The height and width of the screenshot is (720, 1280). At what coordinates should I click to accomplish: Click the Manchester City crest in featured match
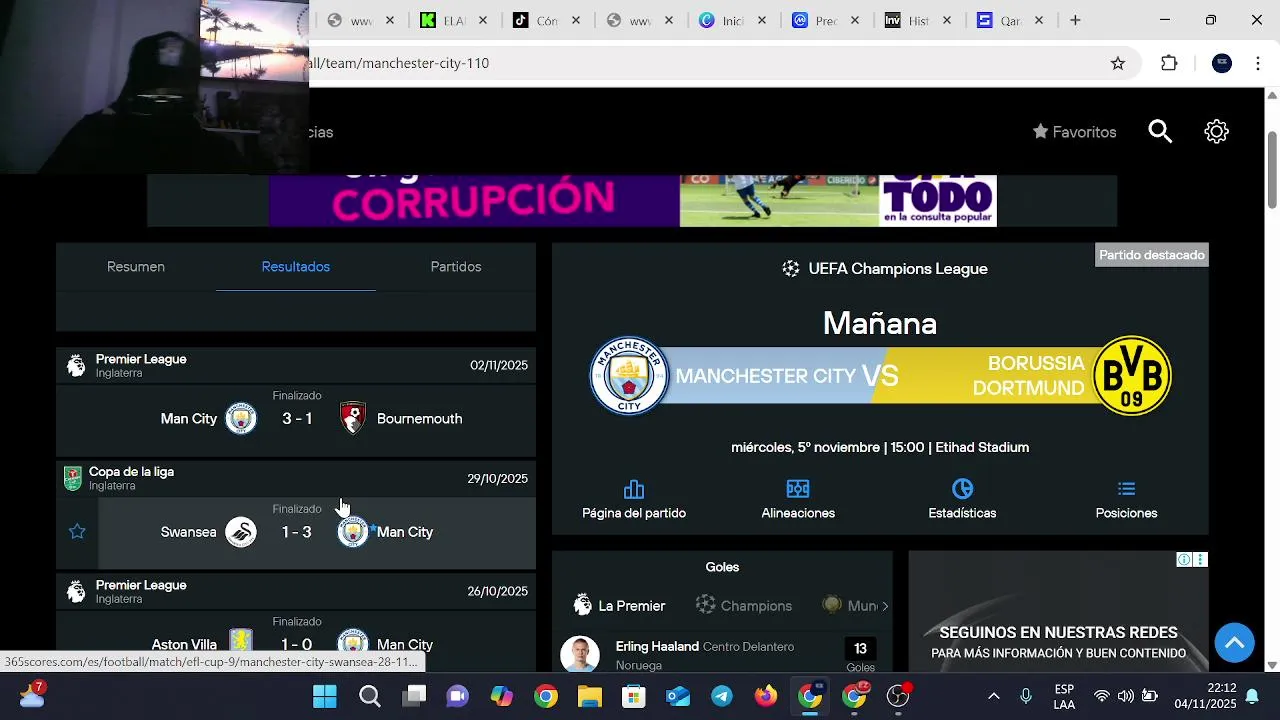click(629, 376)
